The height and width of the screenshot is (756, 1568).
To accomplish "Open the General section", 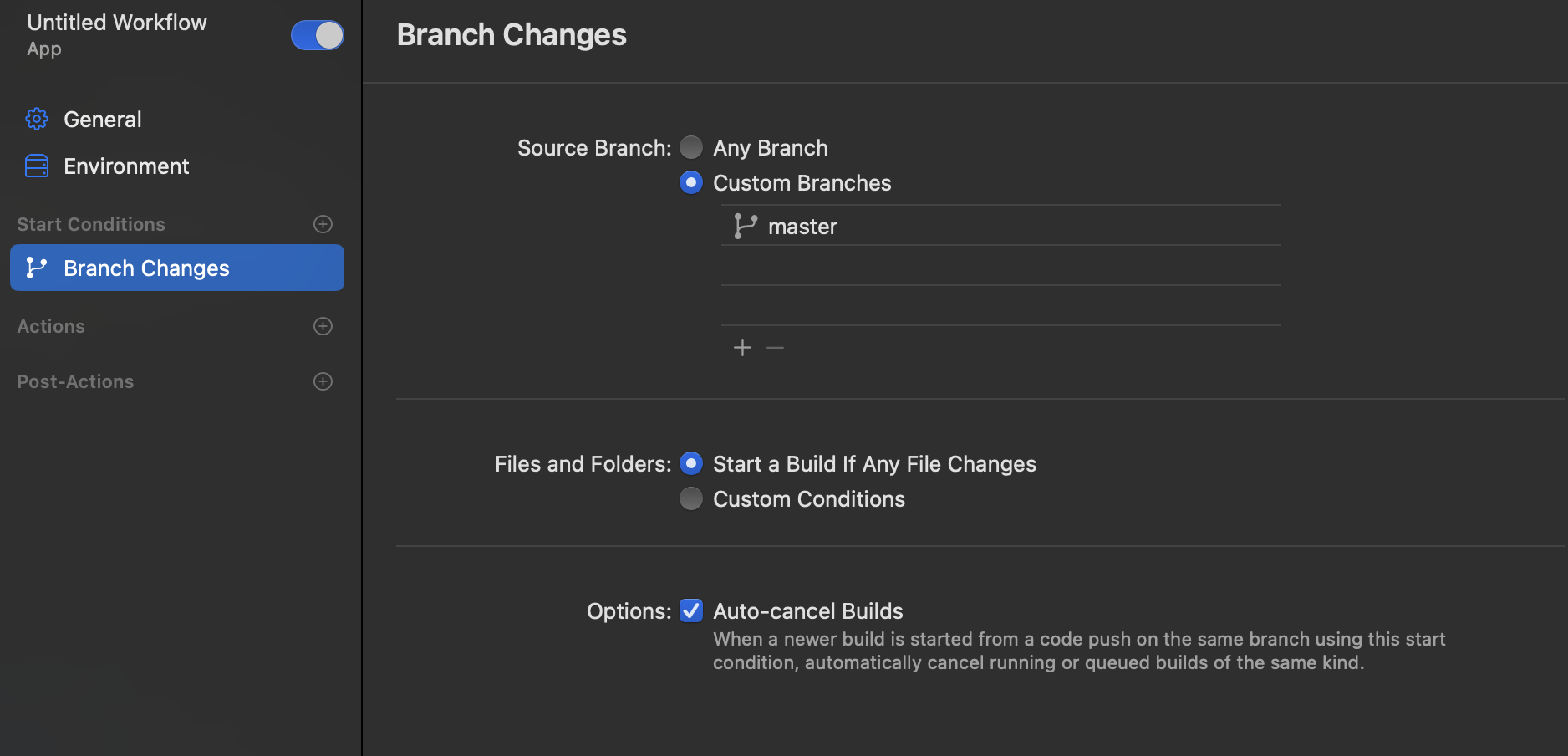I will click(102, 118).
